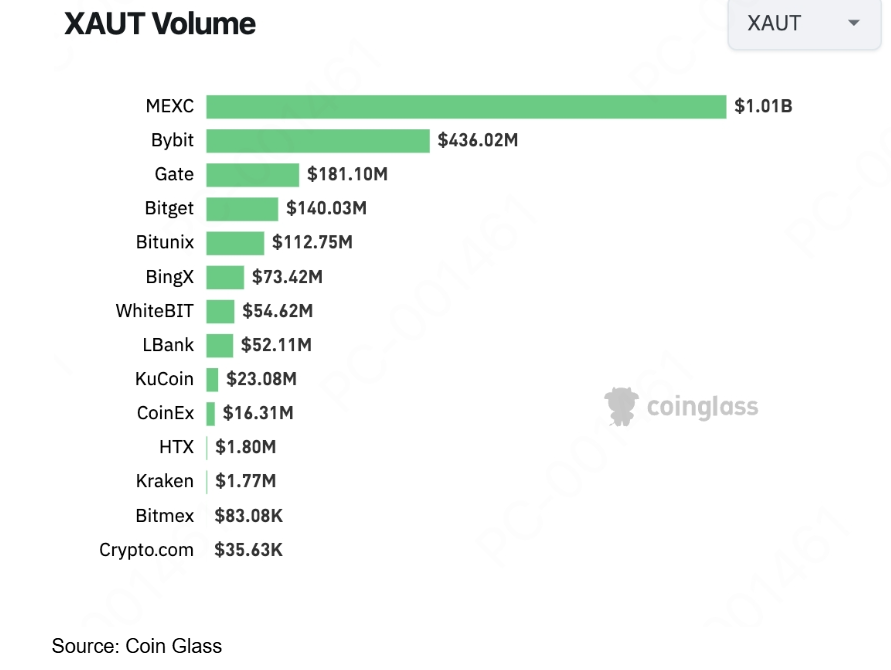
Task: Click the WhiteBIT exchange label
Action: coord(154,311)
